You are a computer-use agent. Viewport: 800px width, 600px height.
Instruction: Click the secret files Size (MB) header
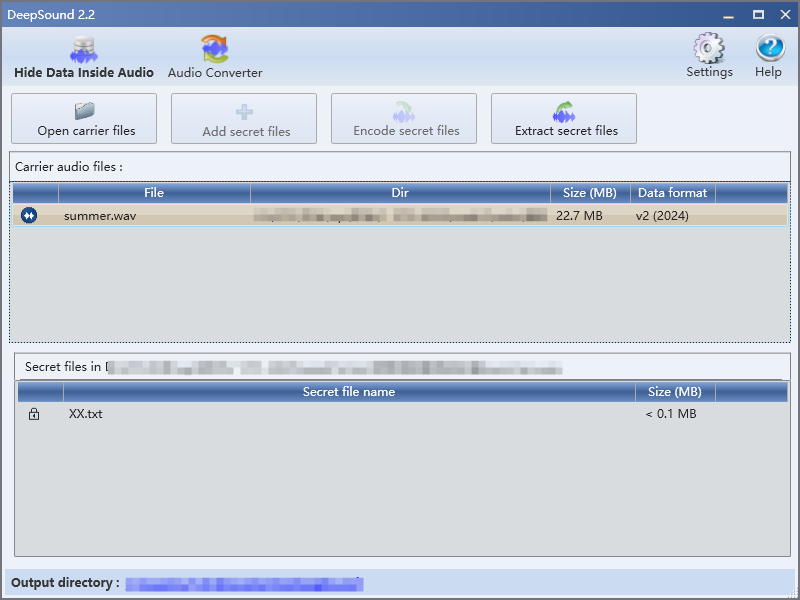point(675,392)
